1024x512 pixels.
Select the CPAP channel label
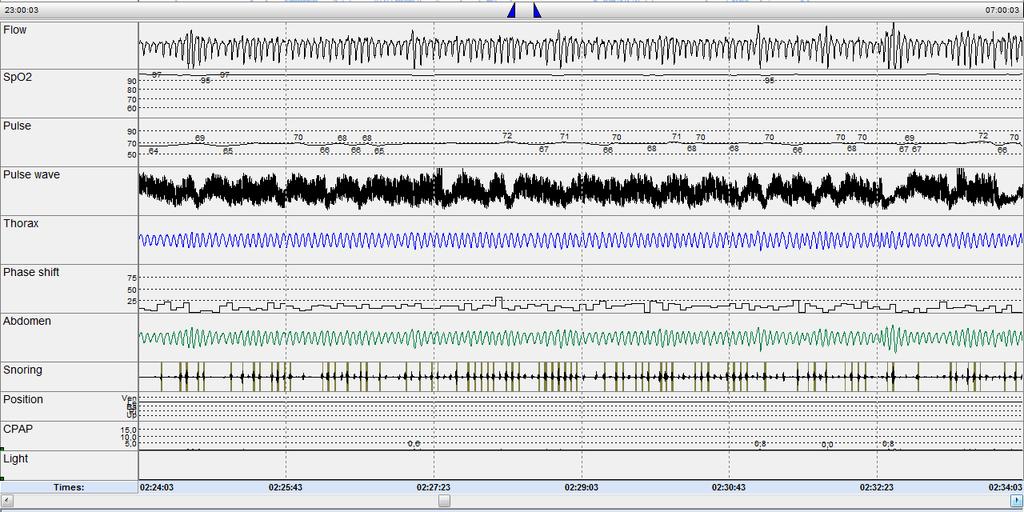click(x=18, y=428)
